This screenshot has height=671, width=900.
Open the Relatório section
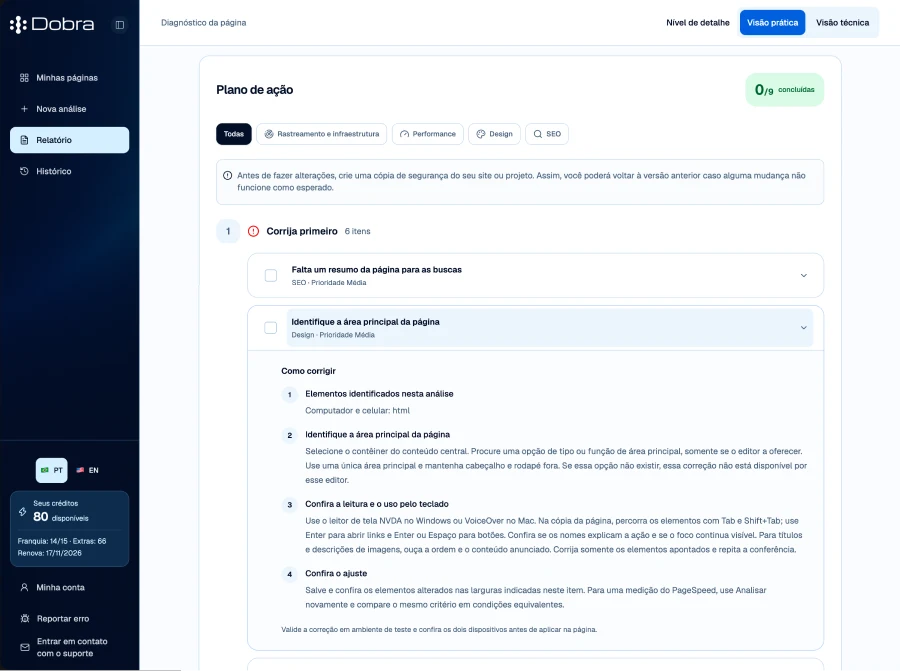pos(69,140)
